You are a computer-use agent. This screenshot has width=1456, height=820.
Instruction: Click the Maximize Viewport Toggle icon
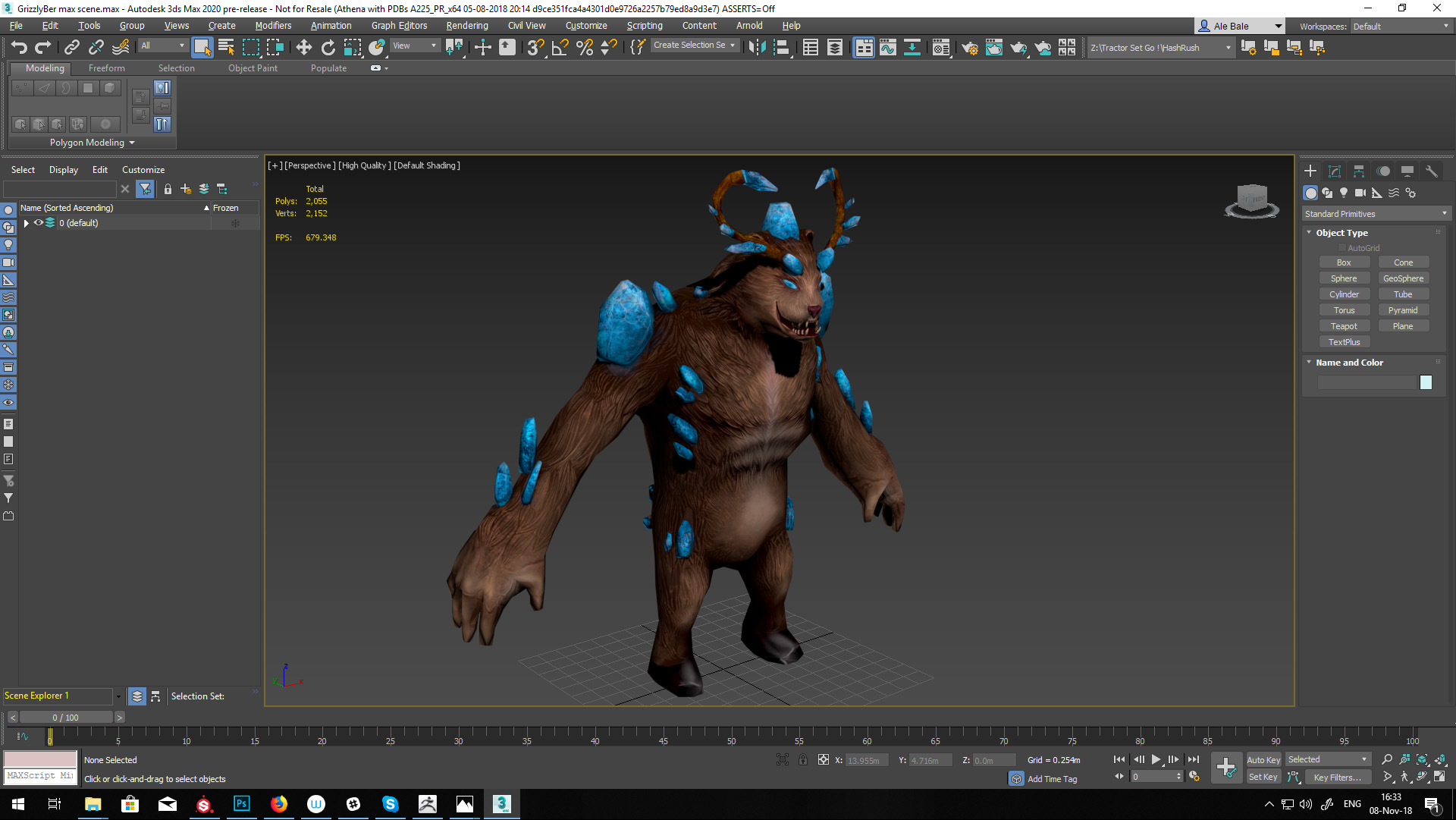point(1440,776)
